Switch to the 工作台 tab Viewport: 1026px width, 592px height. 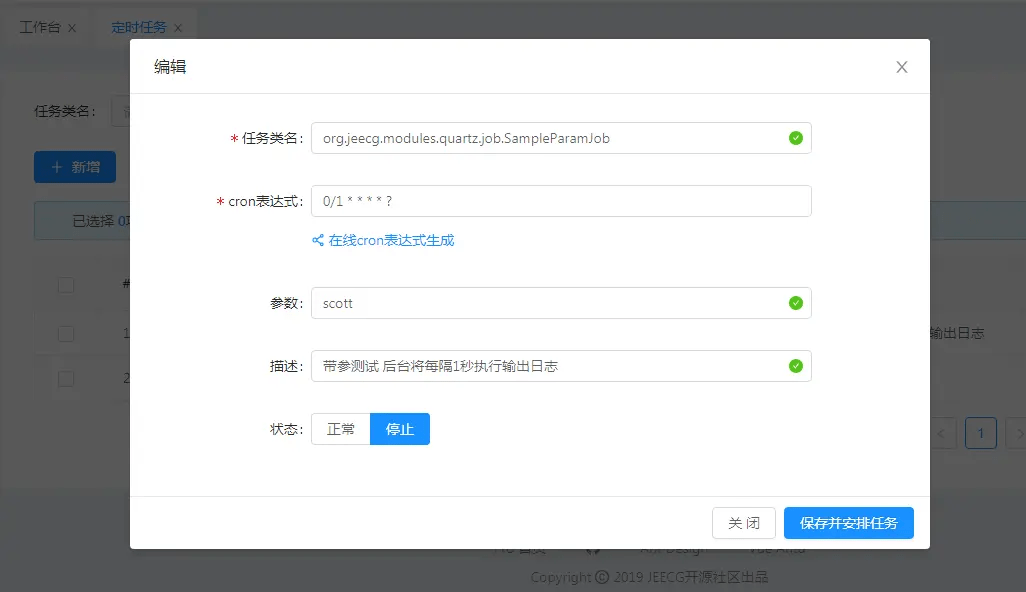click(x=40, y=27)
